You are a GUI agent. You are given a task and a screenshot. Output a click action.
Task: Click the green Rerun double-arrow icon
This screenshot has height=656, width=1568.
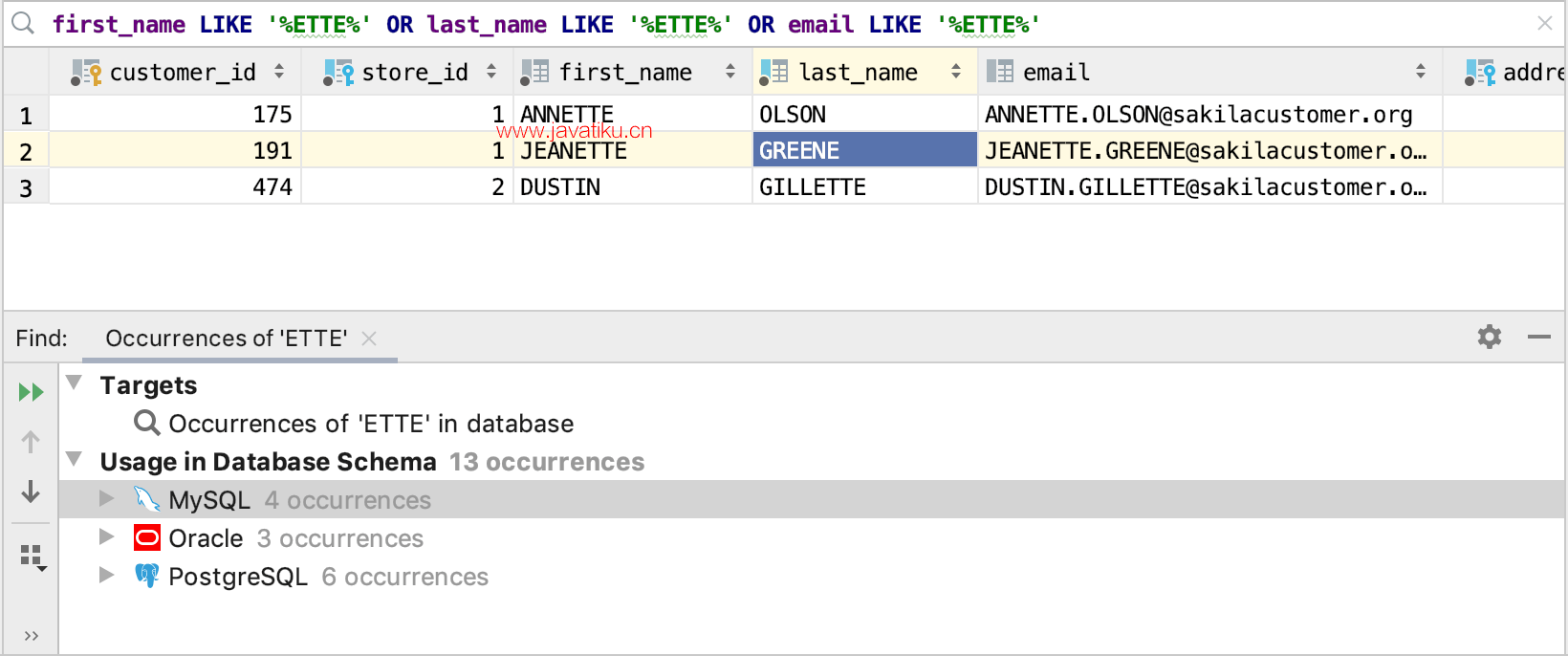coord(31,392)
